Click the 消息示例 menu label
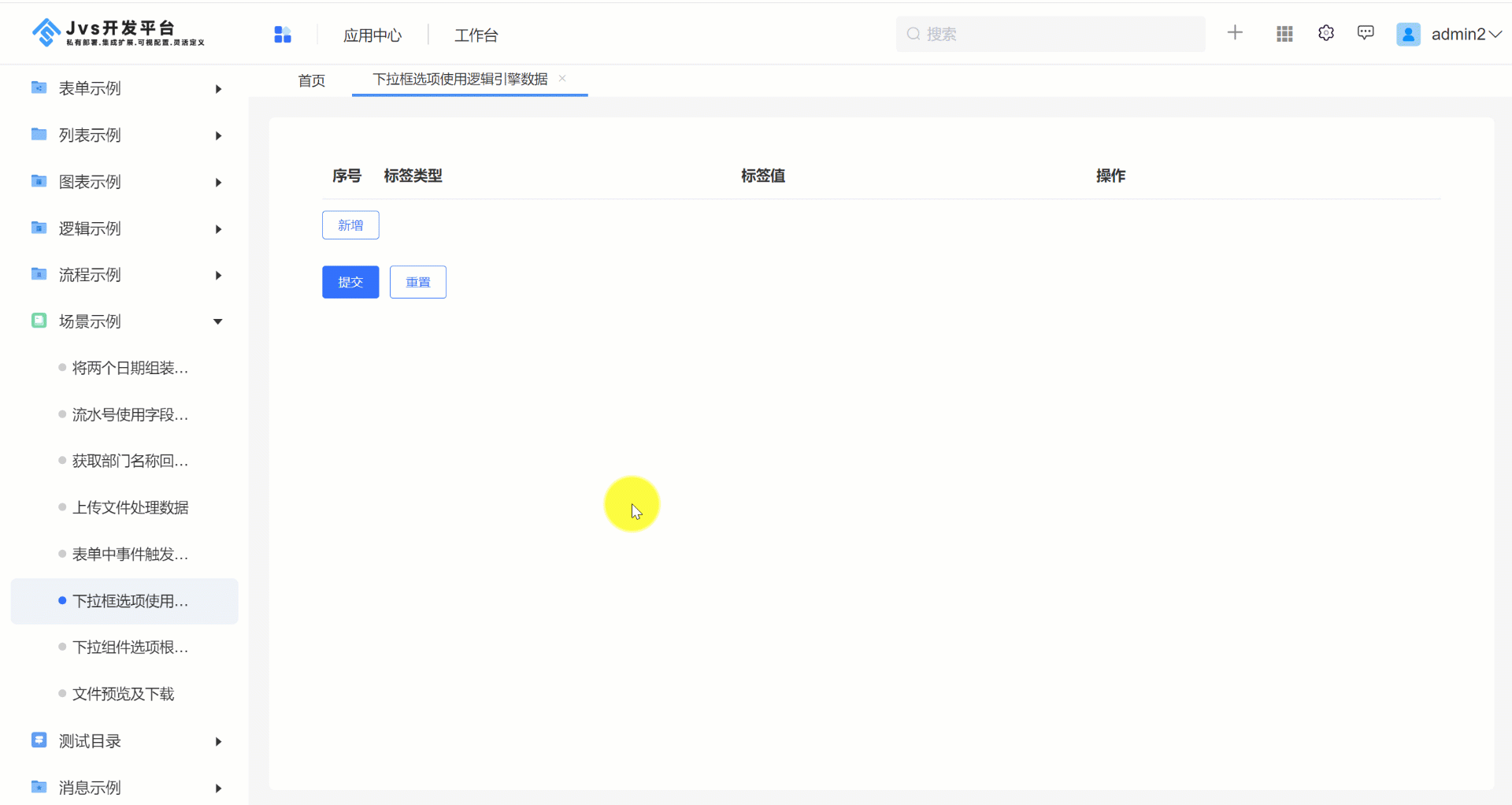 (x=90, y=788)
